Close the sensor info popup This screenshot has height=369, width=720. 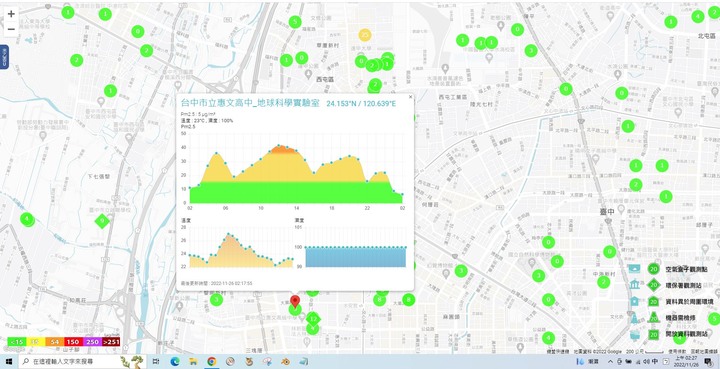pos(411,97)
